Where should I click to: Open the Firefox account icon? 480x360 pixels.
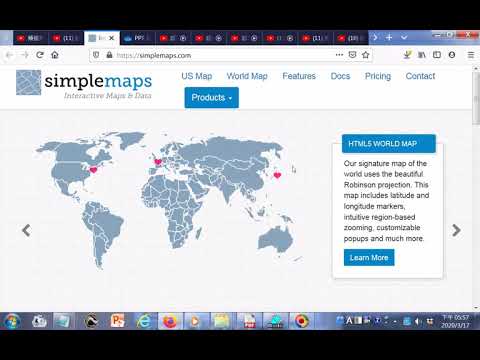tap(452, 55)
